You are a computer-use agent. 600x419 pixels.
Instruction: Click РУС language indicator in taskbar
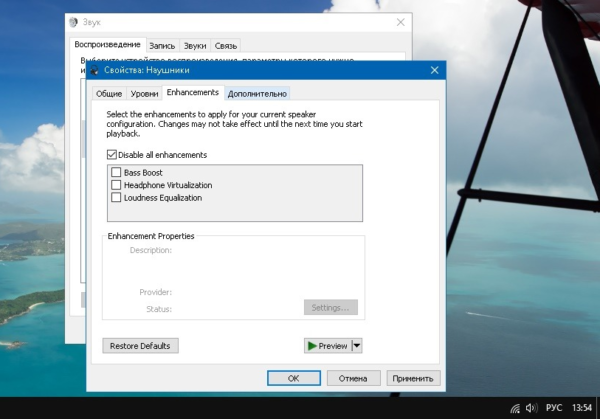coord(553,408)
